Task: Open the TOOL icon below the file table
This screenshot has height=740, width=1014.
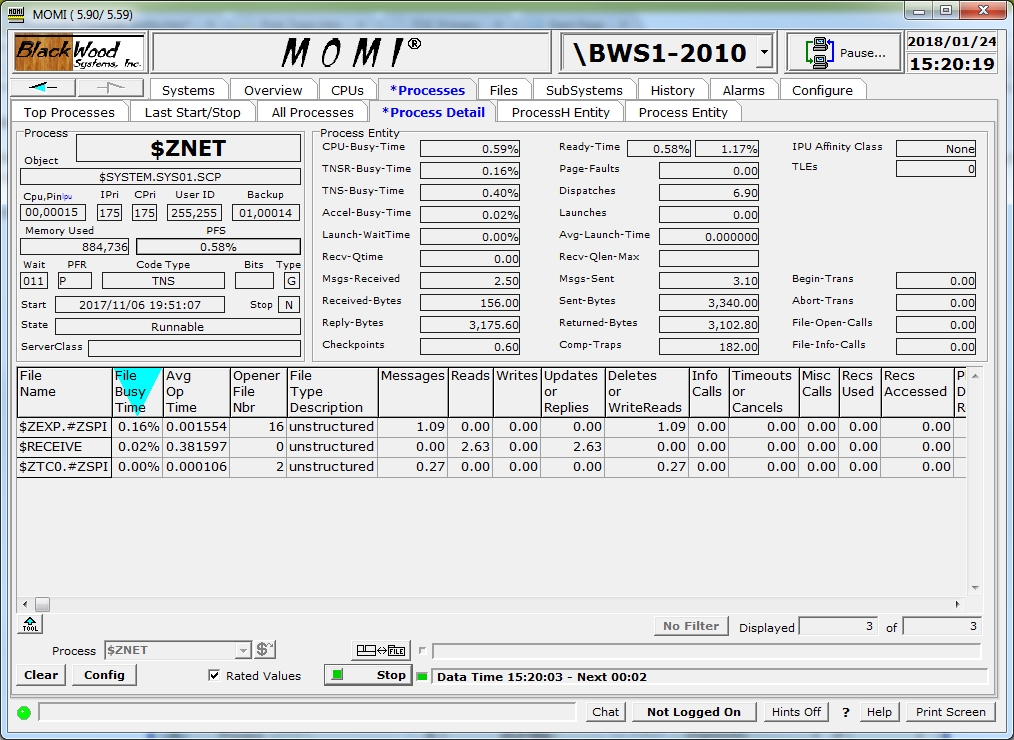Action: 29,625
